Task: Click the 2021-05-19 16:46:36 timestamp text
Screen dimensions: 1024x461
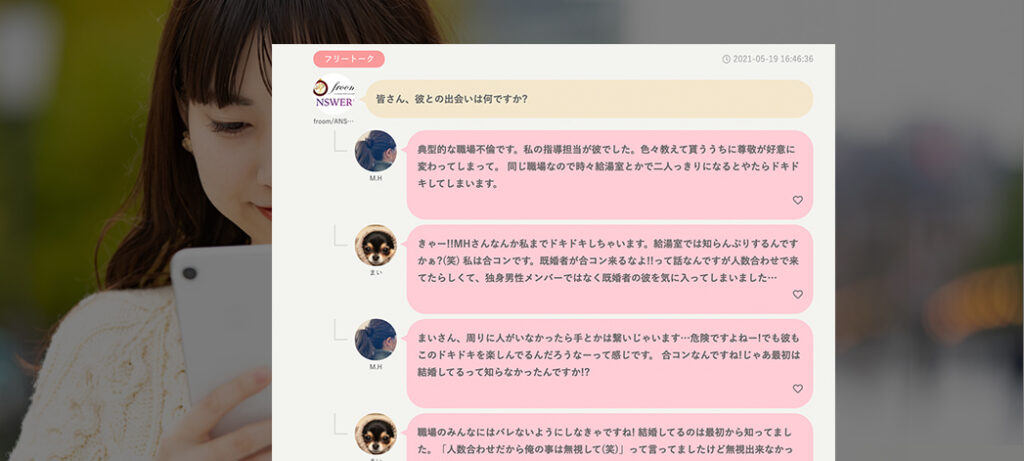Action: pyautogui.click(x=773, y=59)
